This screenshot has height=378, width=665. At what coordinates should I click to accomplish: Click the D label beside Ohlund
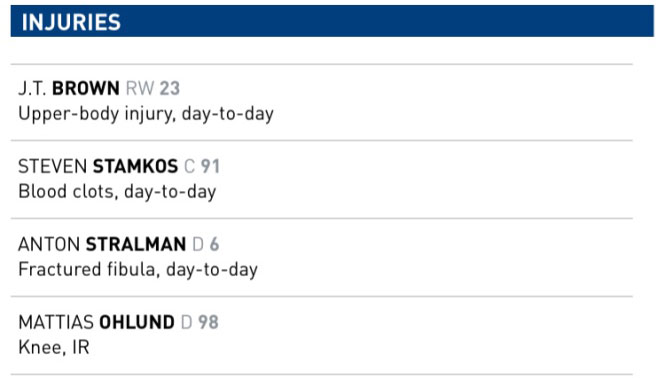(x=186, y=322)
